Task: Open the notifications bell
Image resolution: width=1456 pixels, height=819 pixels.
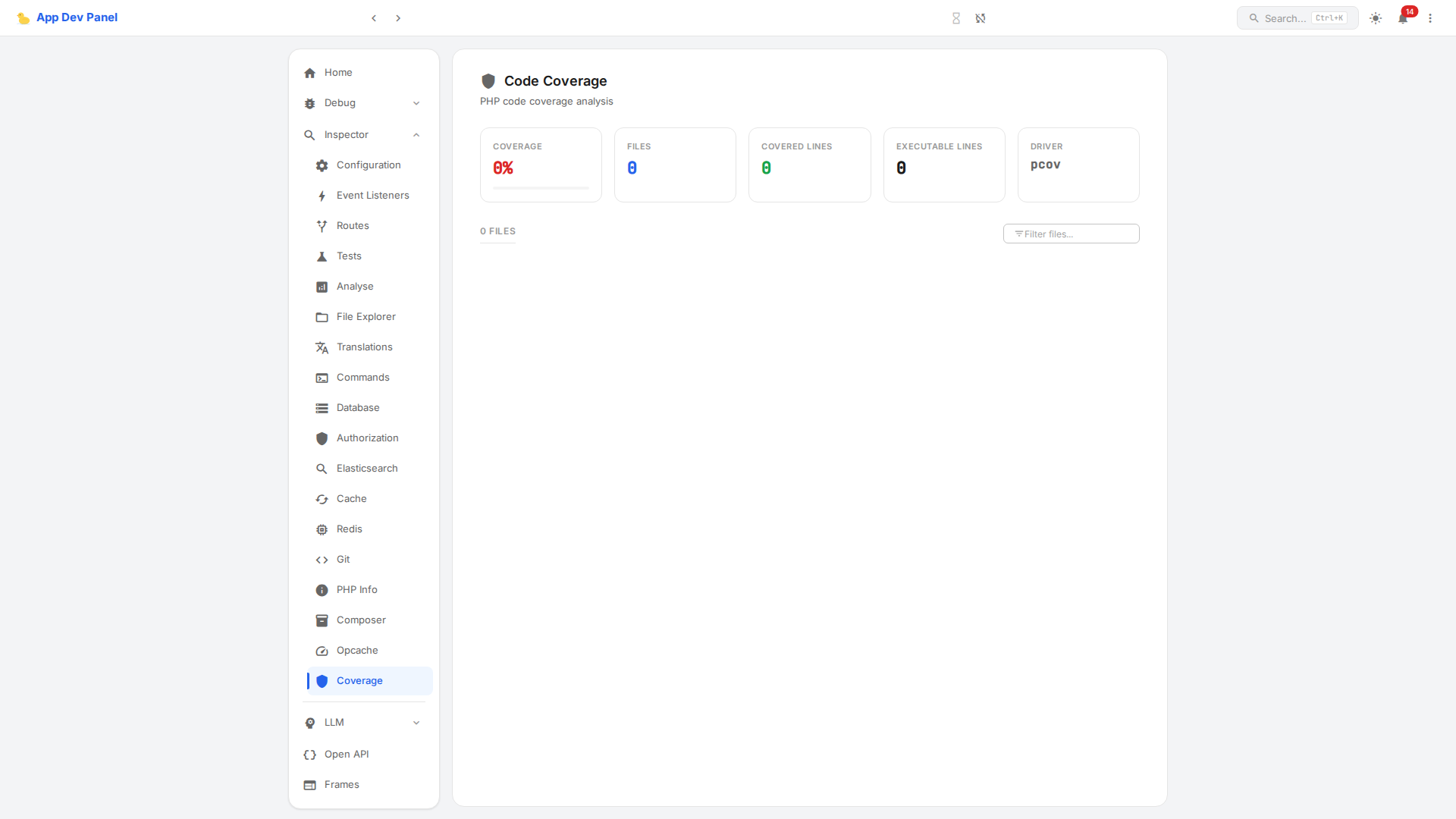Action: [1403, 18]
